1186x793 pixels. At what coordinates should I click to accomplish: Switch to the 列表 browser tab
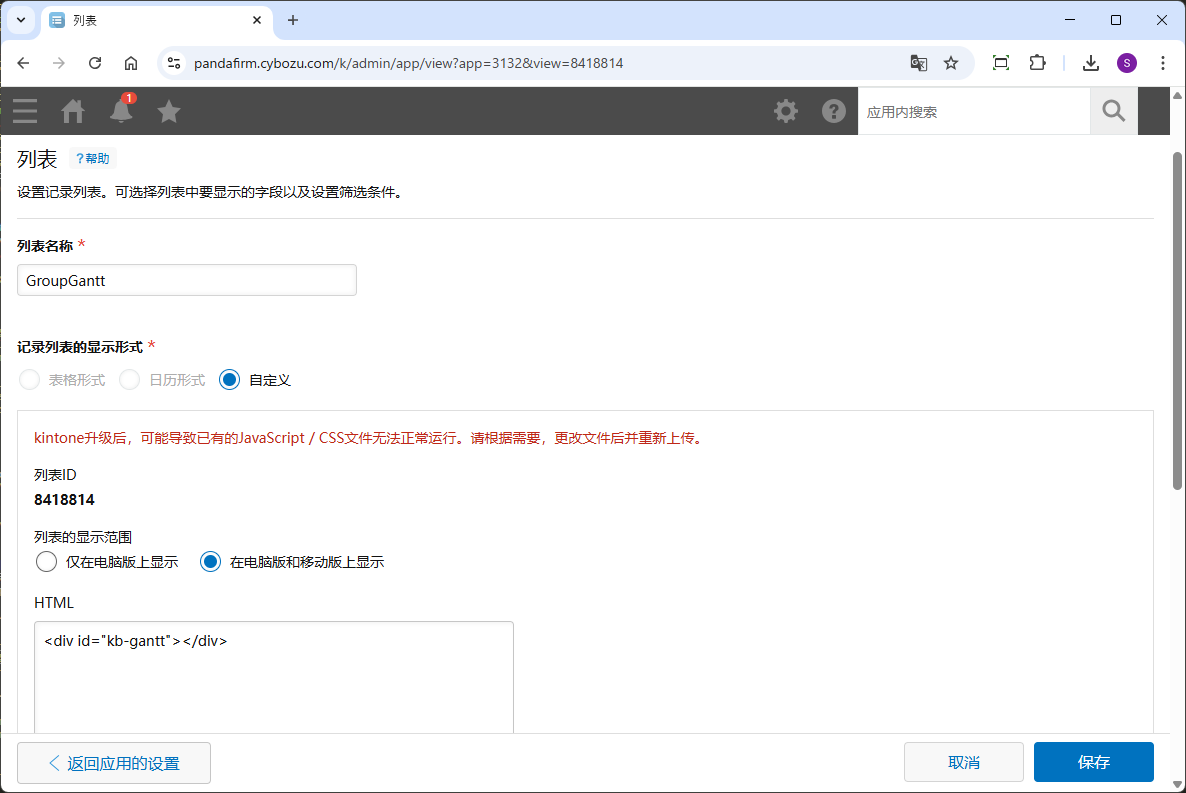[x=150, y=20]
